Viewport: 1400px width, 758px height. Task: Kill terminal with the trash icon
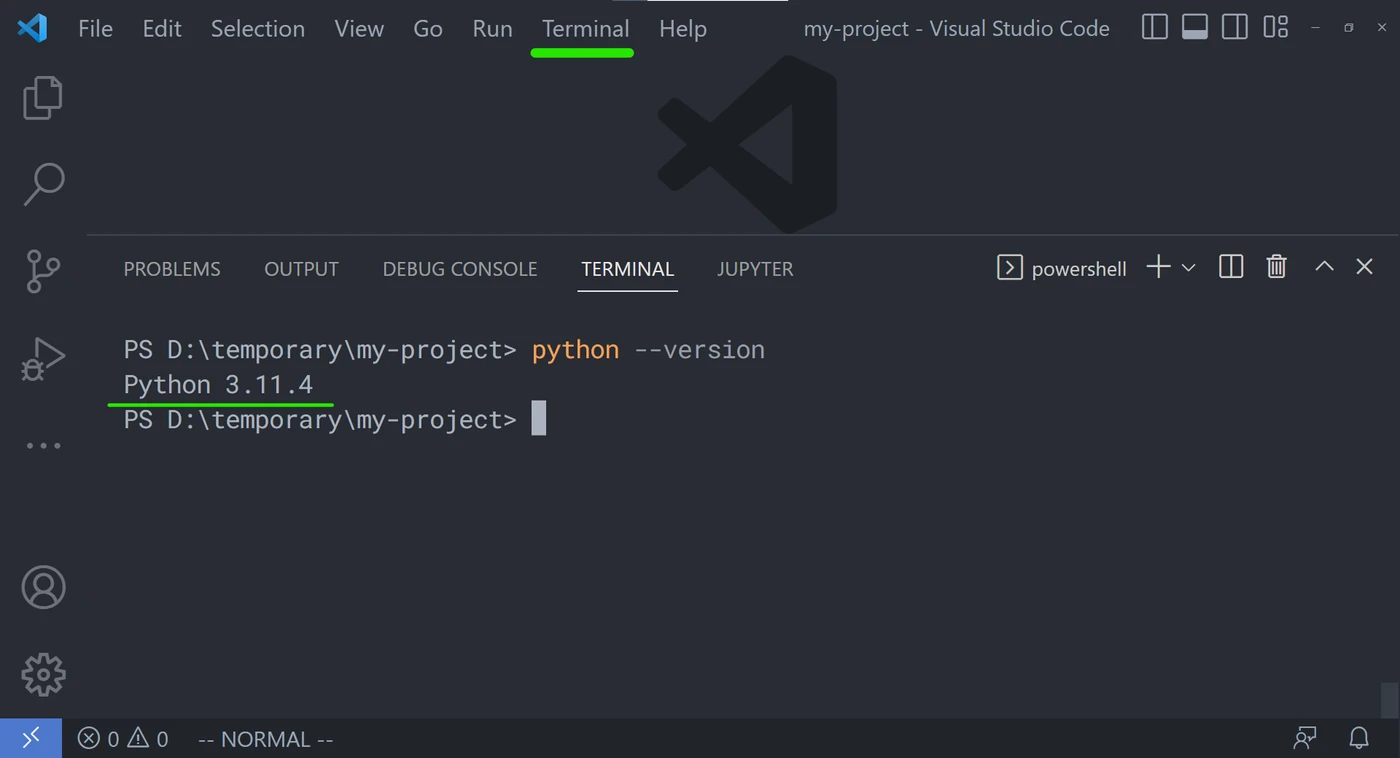point(1276,267)
